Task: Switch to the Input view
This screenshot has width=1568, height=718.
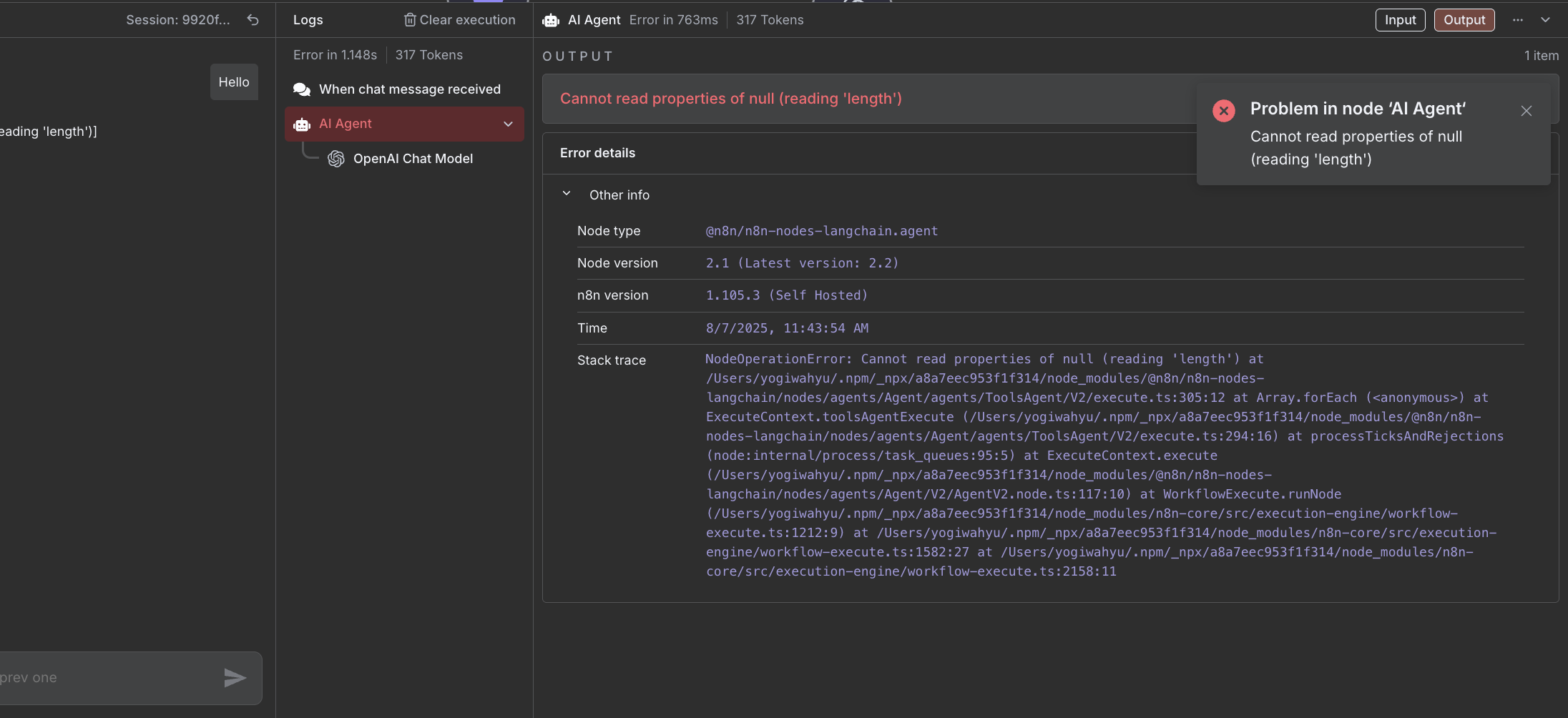Action: (1400, 20)
